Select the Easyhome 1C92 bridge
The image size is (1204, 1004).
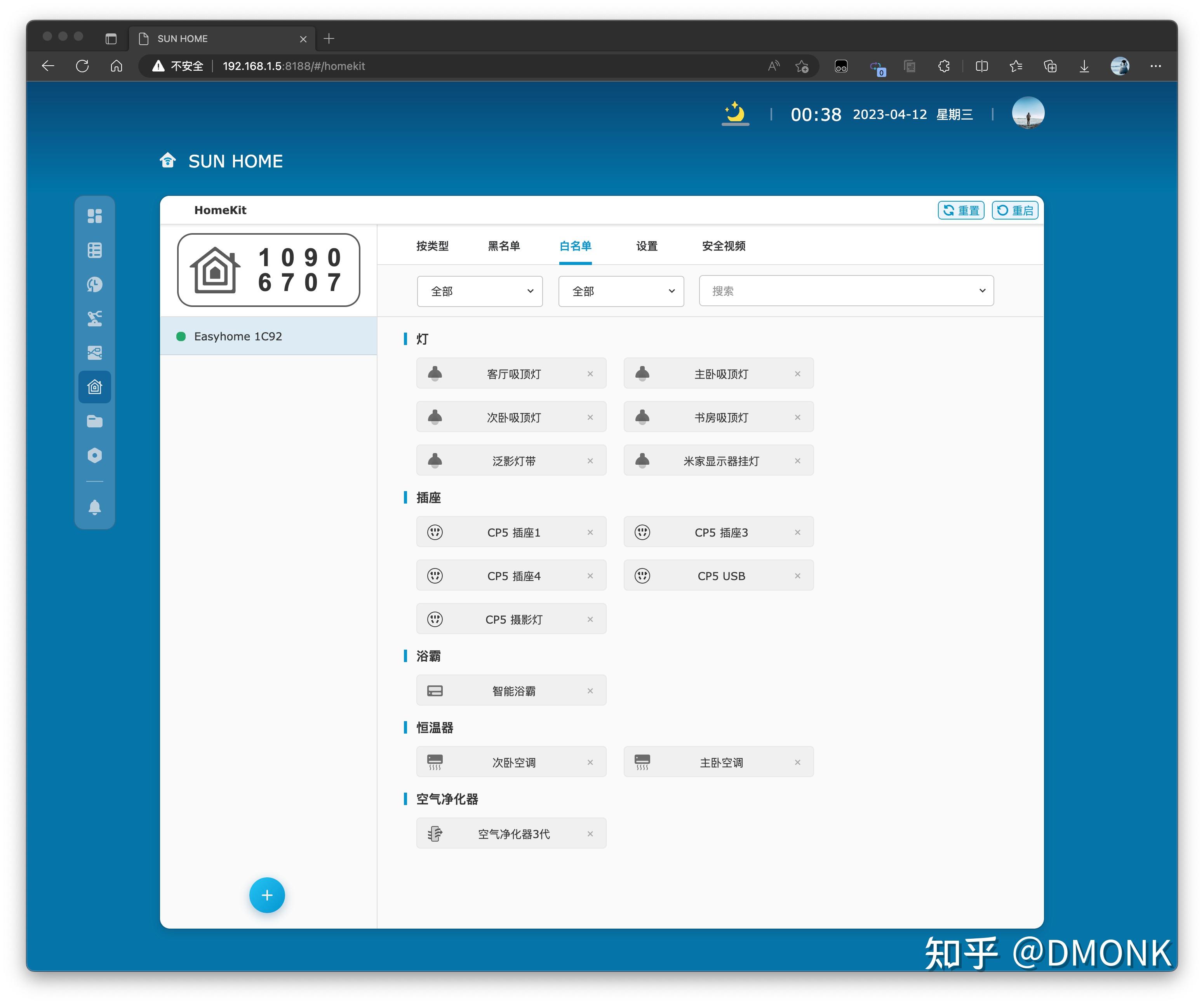[x=268, y=336]
